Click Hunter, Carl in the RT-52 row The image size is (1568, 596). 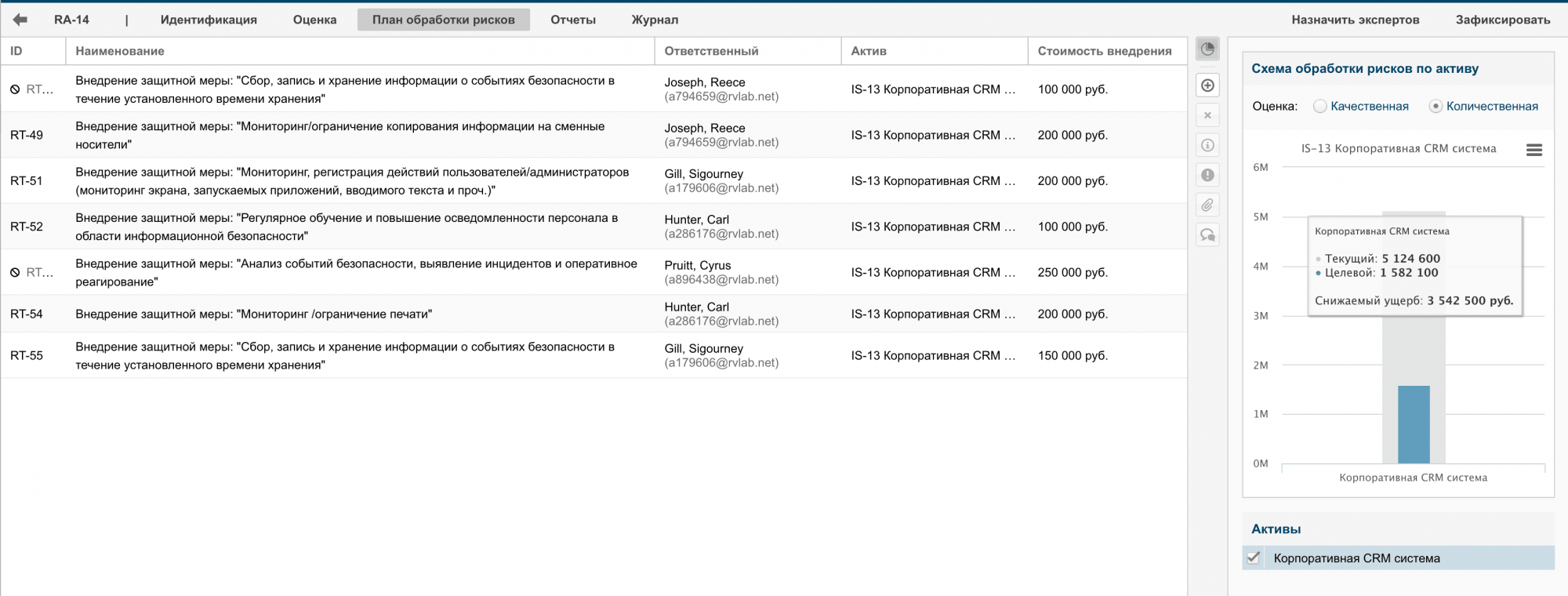click(697, 220)
